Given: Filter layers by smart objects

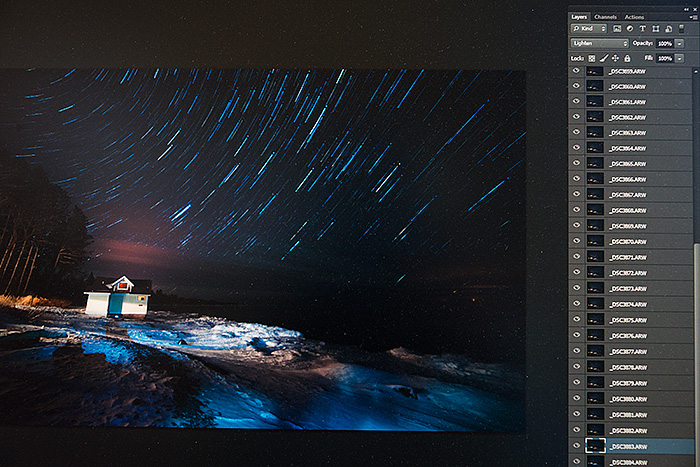Looking at the screenshot, I should click(668, 29).
